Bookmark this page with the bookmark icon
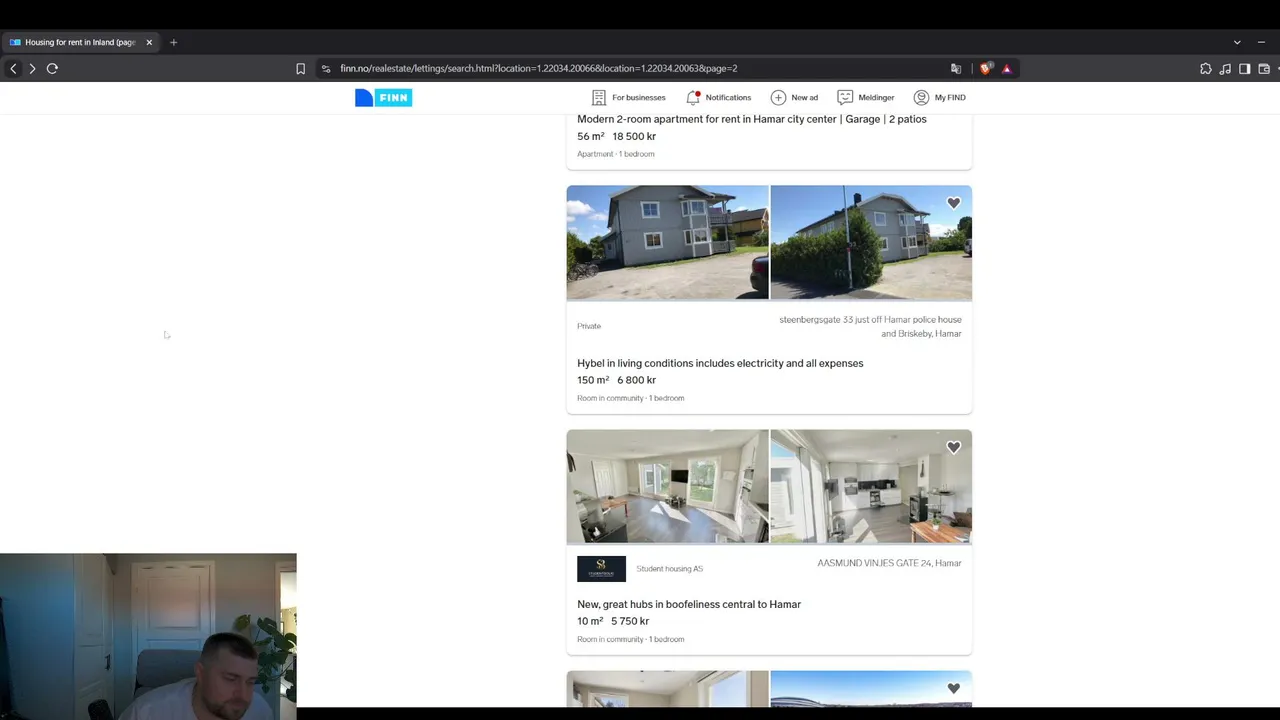Image resolution: width=1280 pixels, height=720 pixels. (300, 69)
